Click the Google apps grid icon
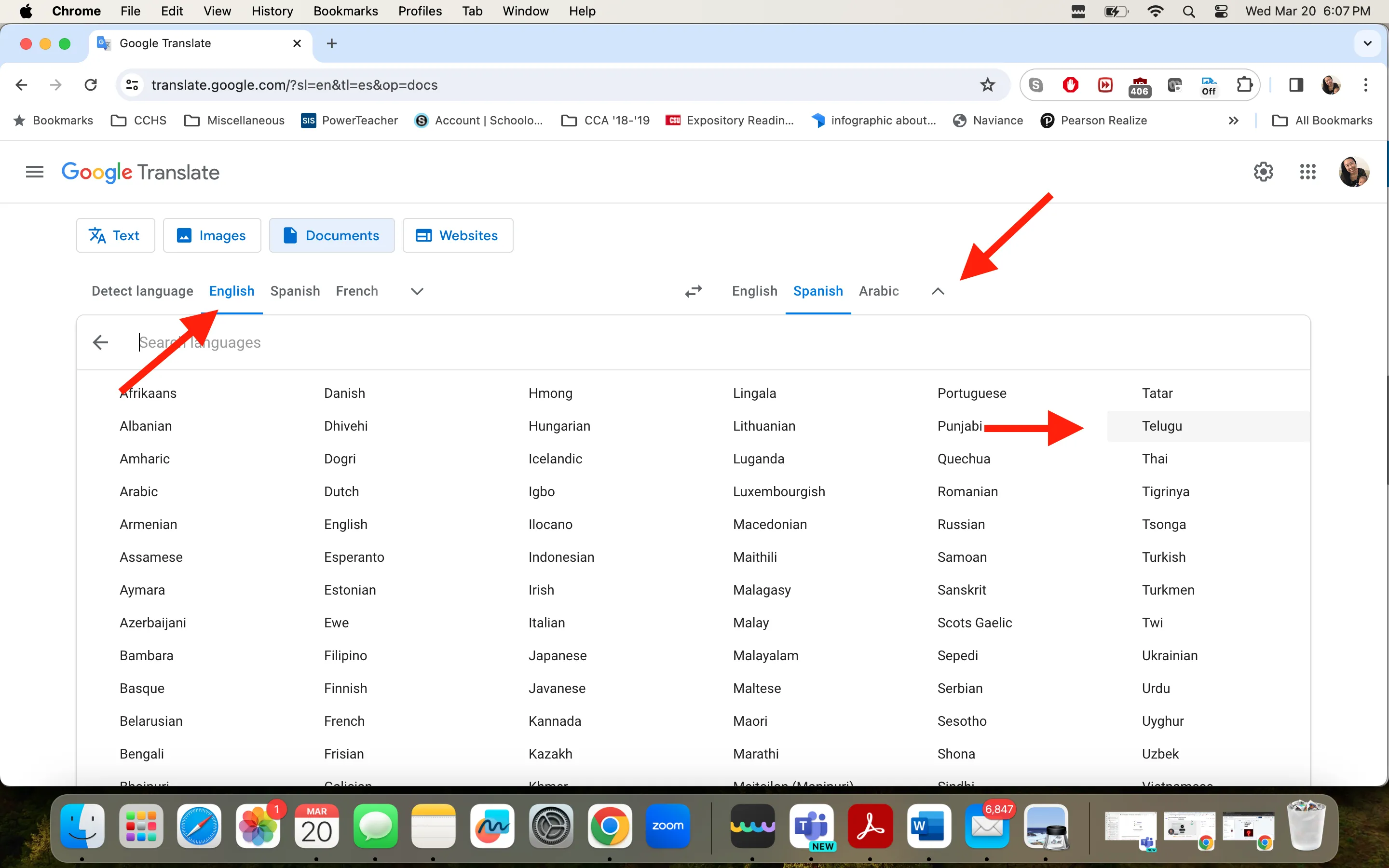Image resolution: width=1389 pixels, height=868 pixels. (1307, 172)
